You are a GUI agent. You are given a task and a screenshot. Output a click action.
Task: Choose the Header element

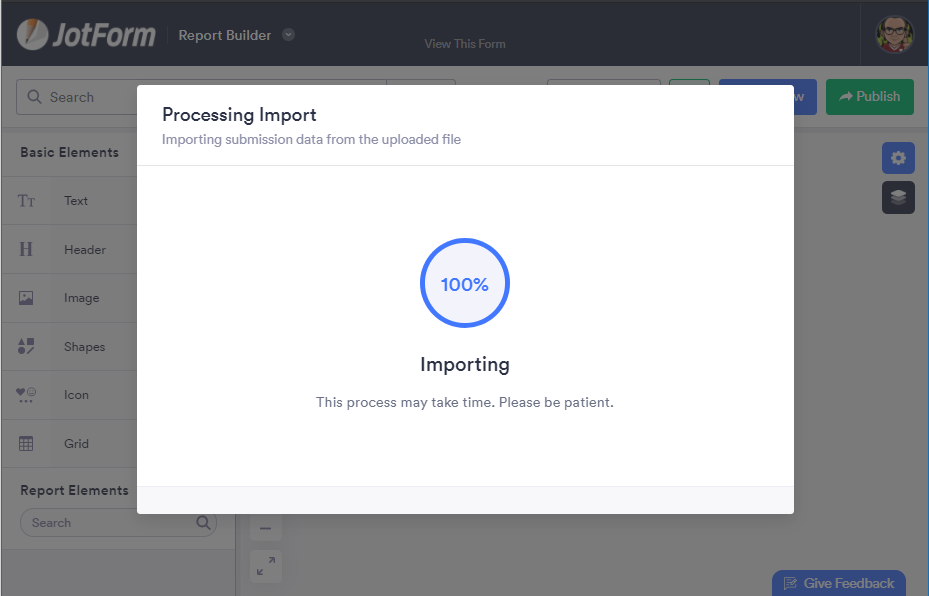(x=84, y=250)
